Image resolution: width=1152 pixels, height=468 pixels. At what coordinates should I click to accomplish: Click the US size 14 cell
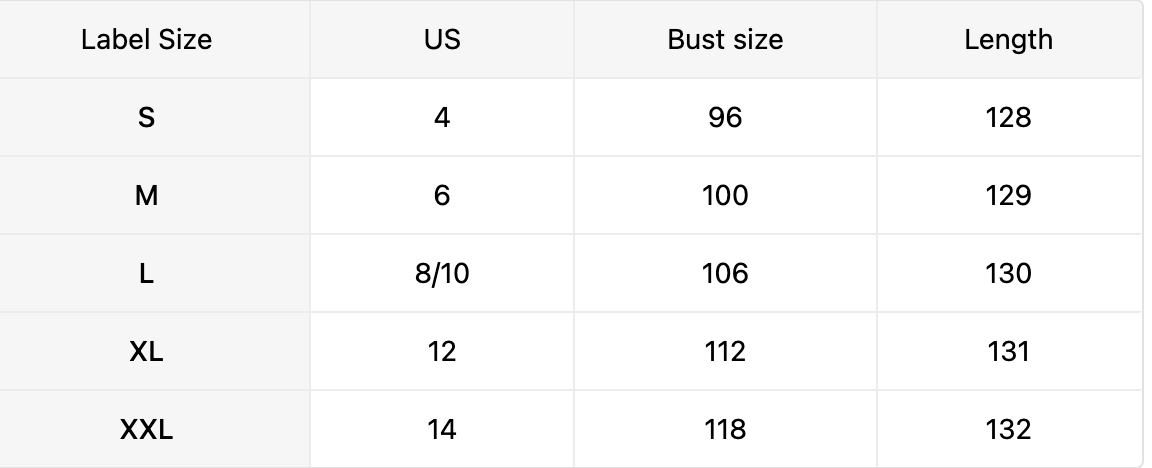point(442,430)
